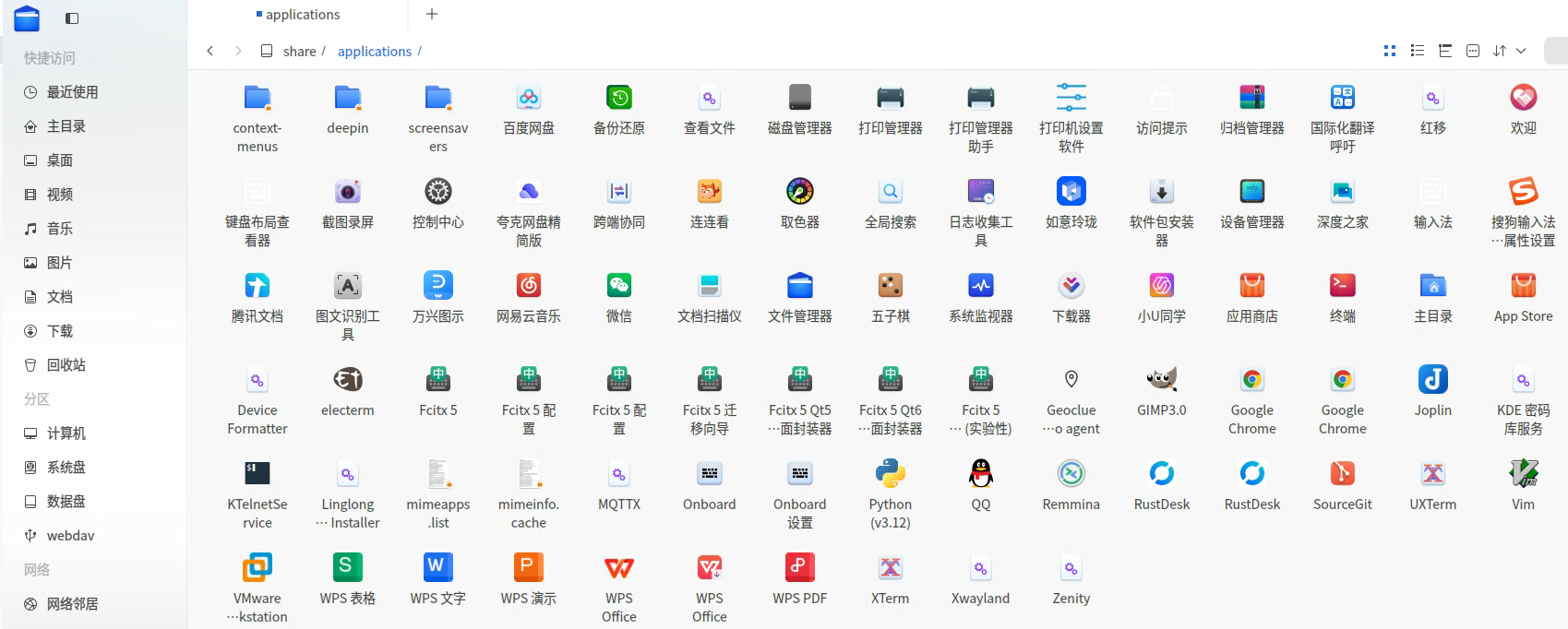Select the 系统监视器 icon

tap(981, 286)
